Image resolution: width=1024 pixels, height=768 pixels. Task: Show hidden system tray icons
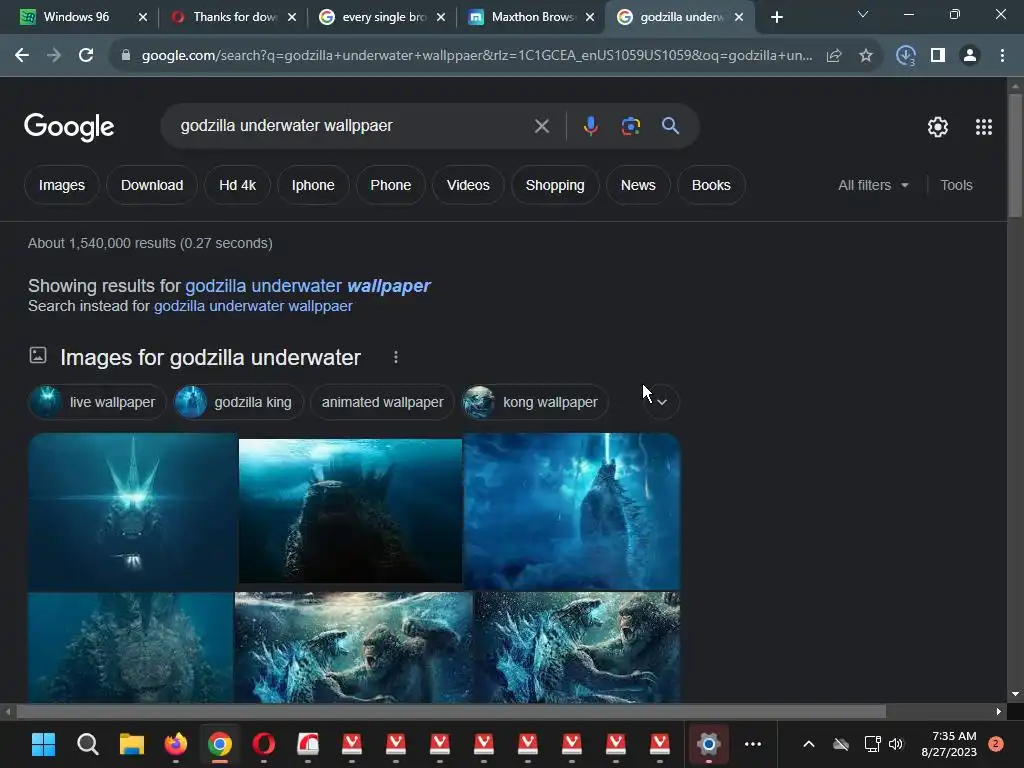pyautogui.click(x=808, y=744)
